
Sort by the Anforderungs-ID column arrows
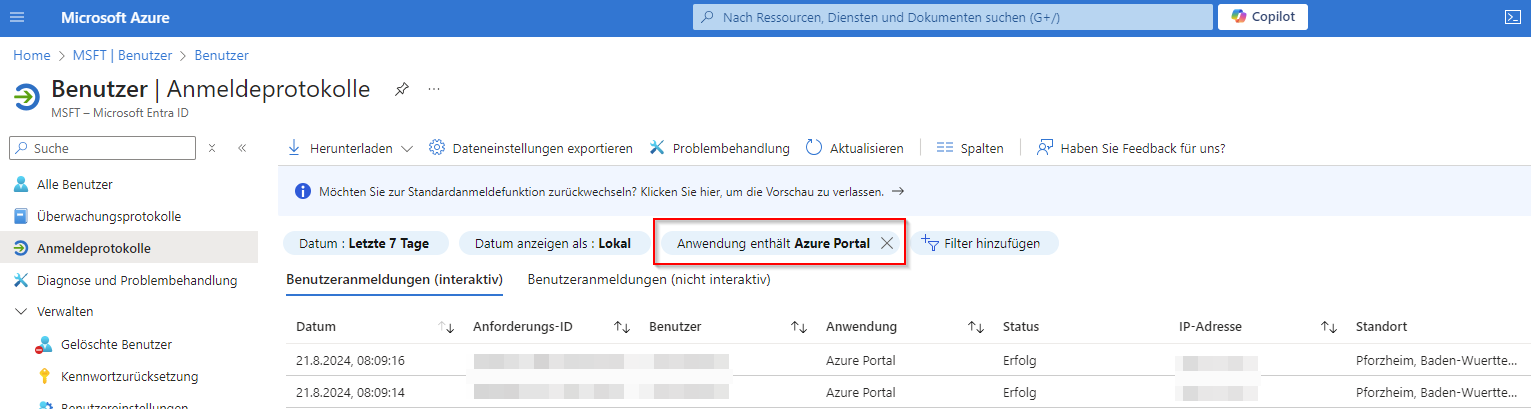tap(622, 327)
